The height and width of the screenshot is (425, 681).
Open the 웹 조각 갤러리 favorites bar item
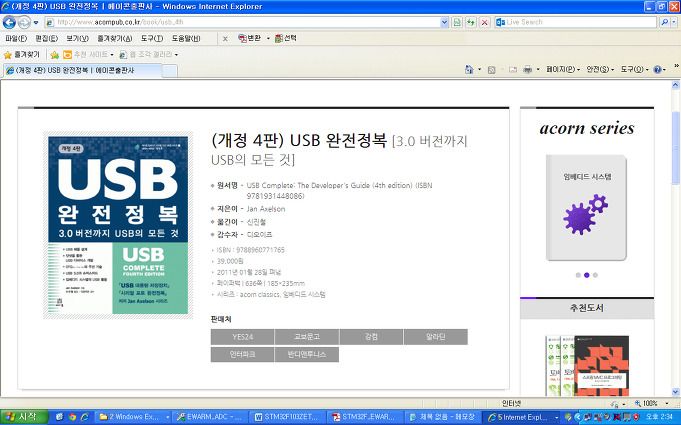(148, 55)
